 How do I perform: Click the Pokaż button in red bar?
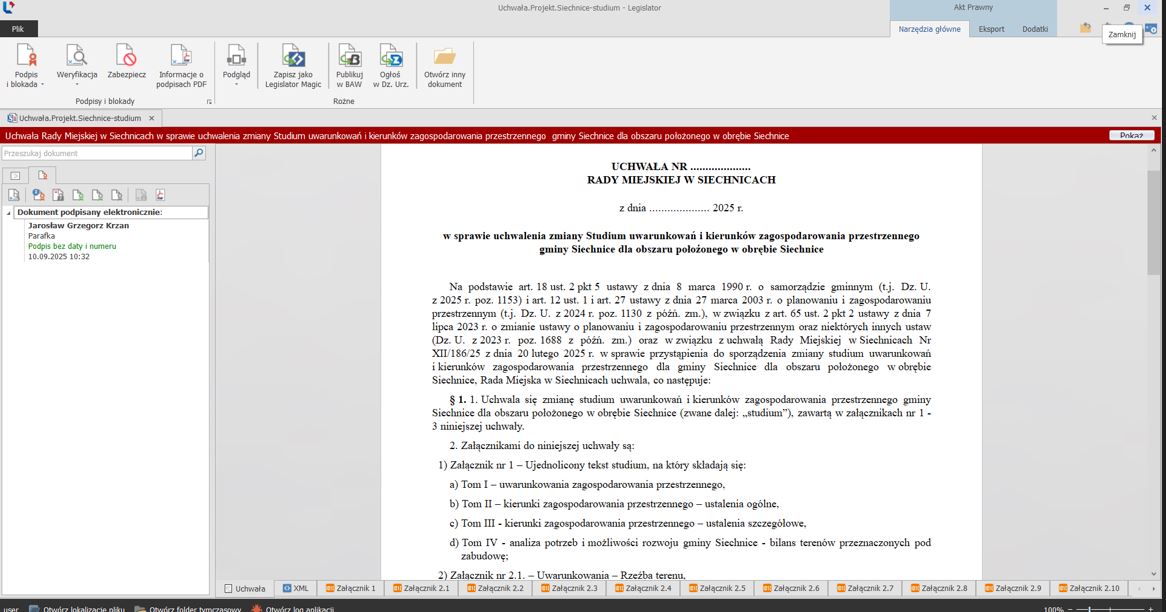[x=1131, y=136]
